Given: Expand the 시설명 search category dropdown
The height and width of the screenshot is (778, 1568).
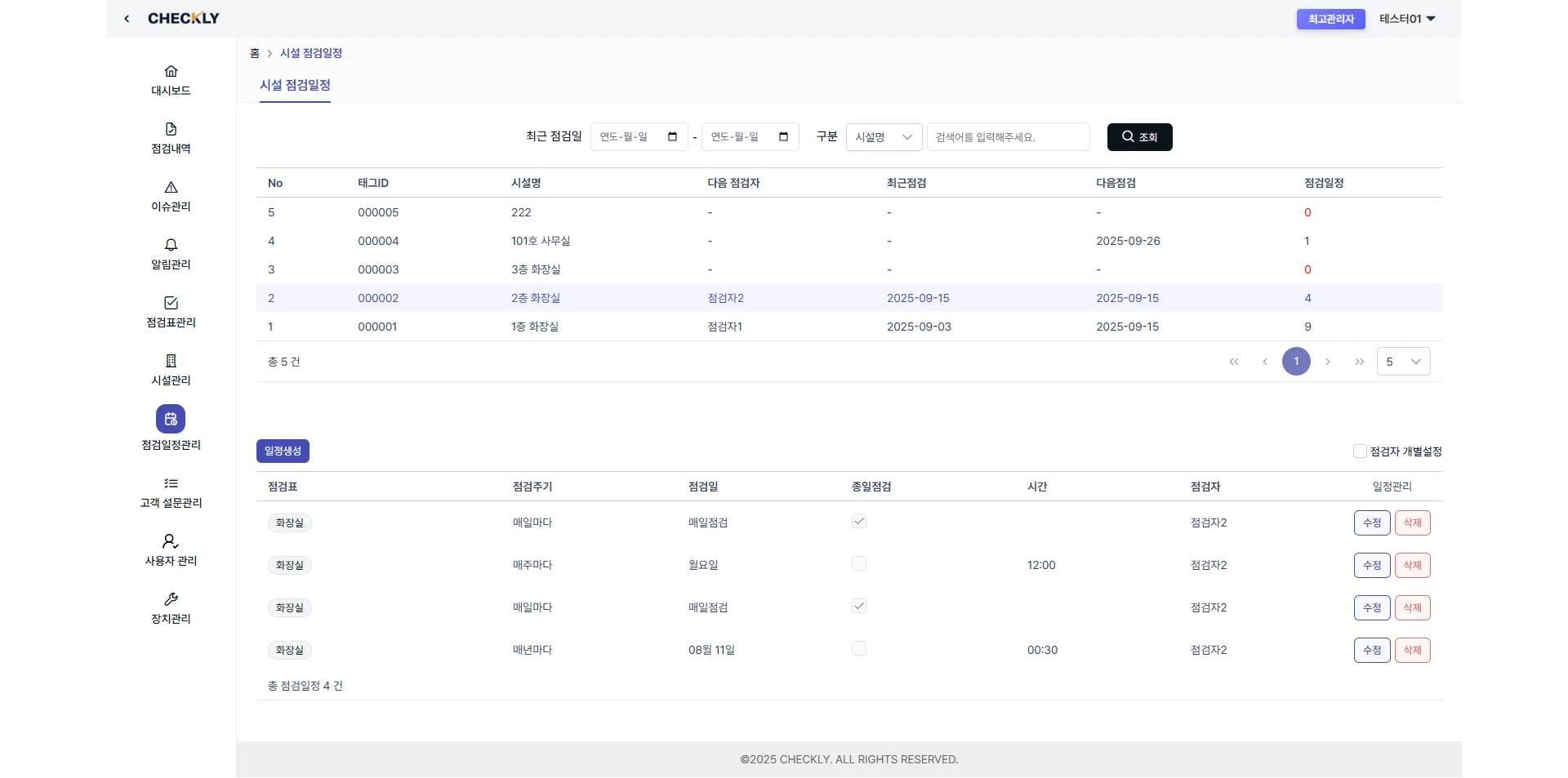Looking at the screenshot, I should click(x=884, y=137).
